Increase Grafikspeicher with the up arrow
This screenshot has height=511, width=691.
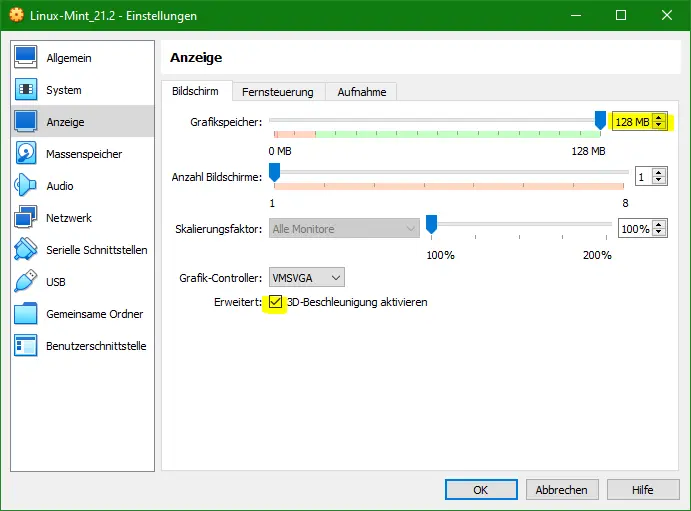coord(658,117)
